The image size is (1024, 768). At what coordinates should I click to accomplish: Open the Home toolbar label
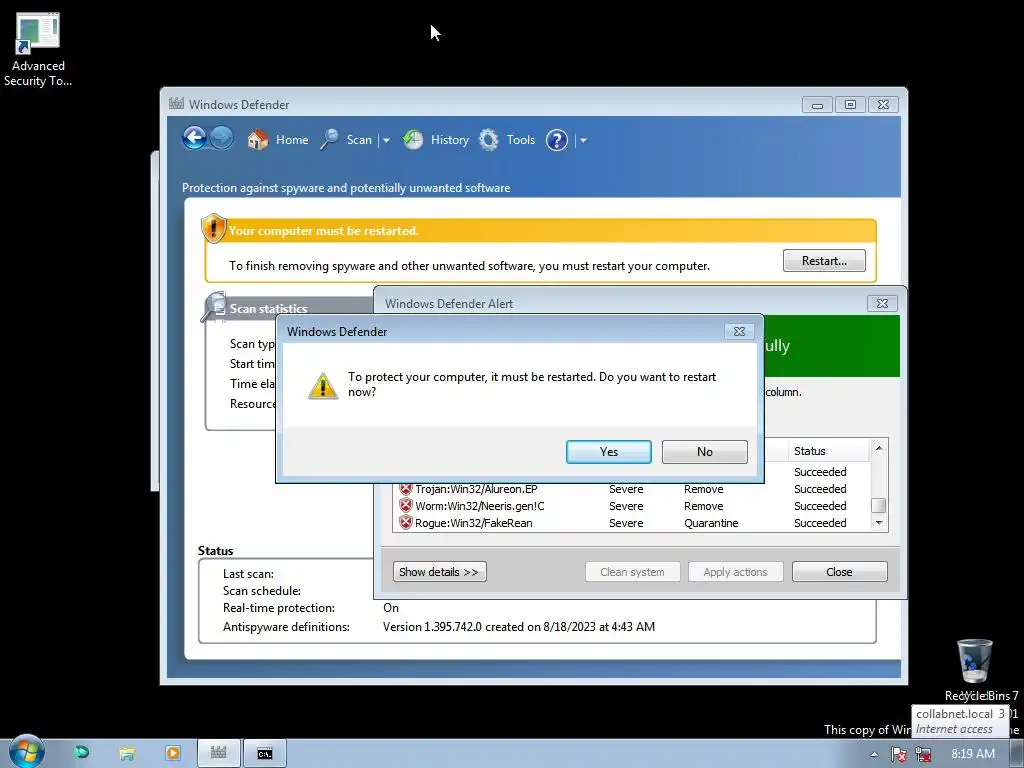click(292, 140)
